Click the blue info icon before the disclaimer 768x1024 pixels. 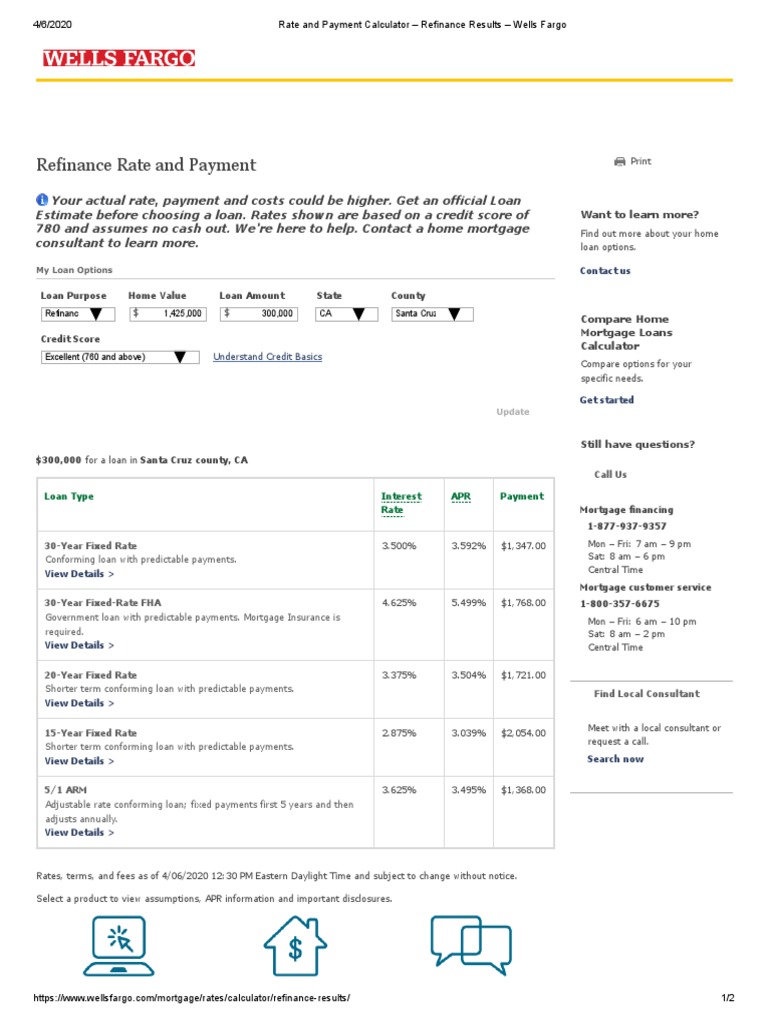click(42, 200)
